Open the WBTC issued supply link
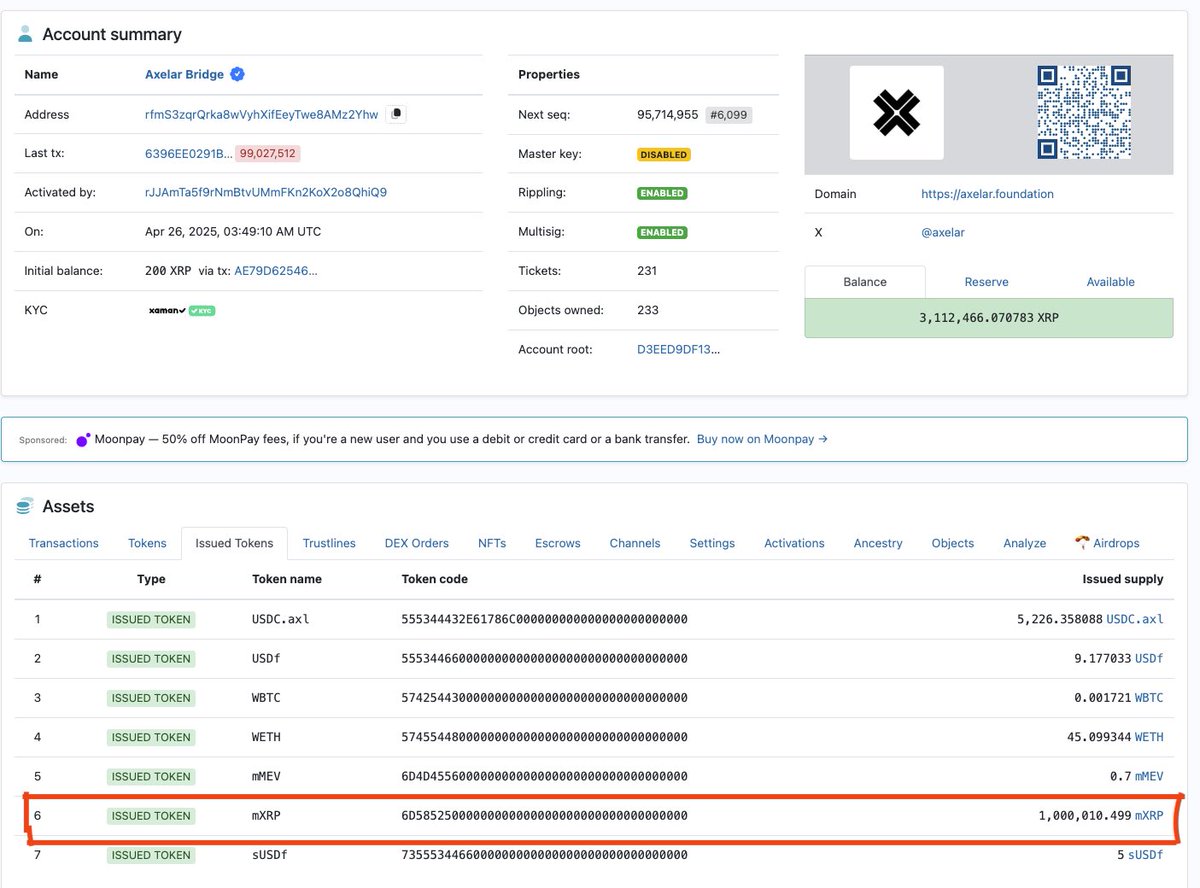 [1149, 697]
